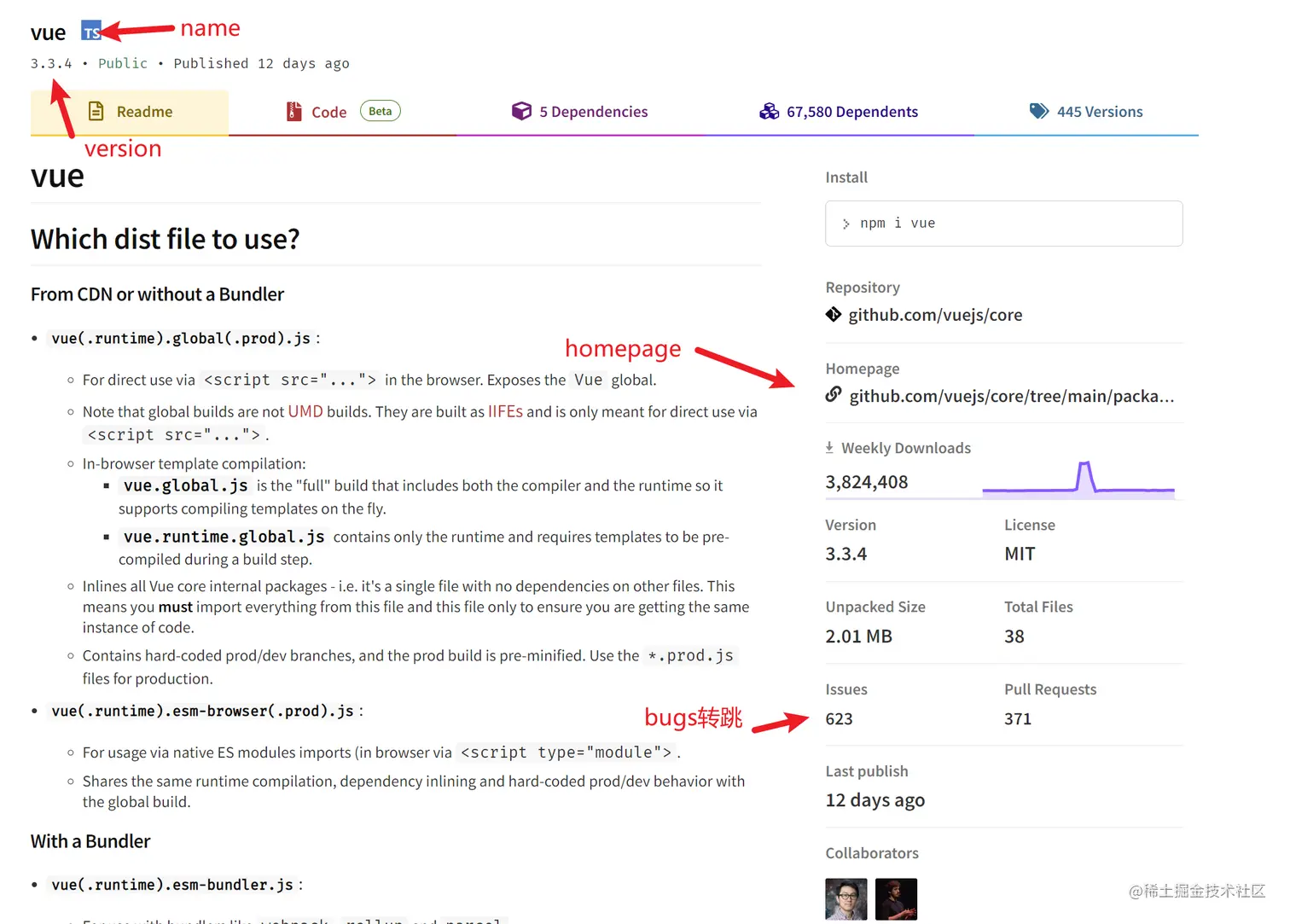Image resolution: width=1290 pixels, height=924 pixels.
Task: Click the Collaborators label
Action: [x=872, y=853]
